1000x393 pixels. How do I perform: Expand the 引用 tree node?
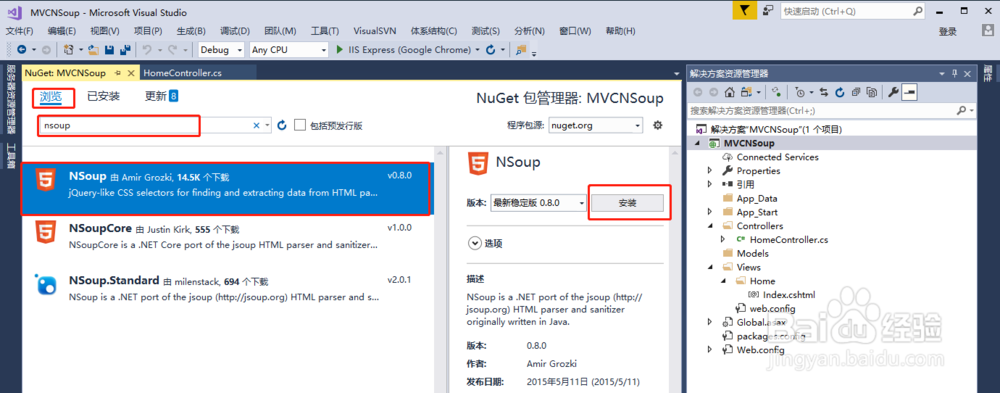pyautogui.click(x=710, y=184)
